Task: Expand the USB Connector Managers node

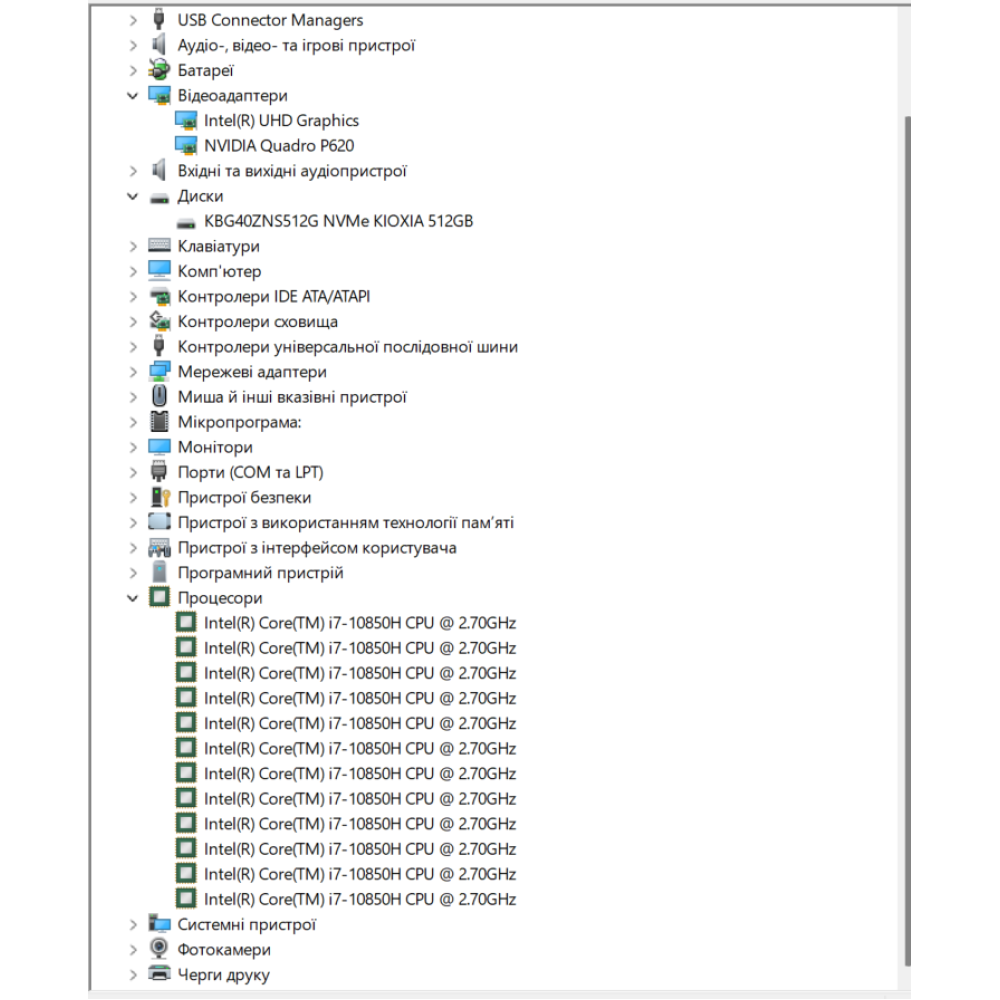Action: point(133,20)
